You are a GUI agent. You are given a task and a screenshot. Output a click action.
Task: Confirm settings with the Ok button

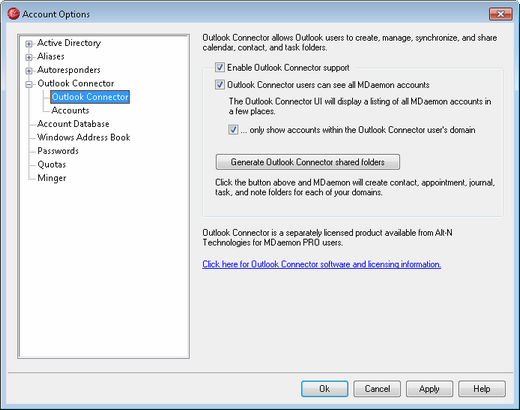324,389
